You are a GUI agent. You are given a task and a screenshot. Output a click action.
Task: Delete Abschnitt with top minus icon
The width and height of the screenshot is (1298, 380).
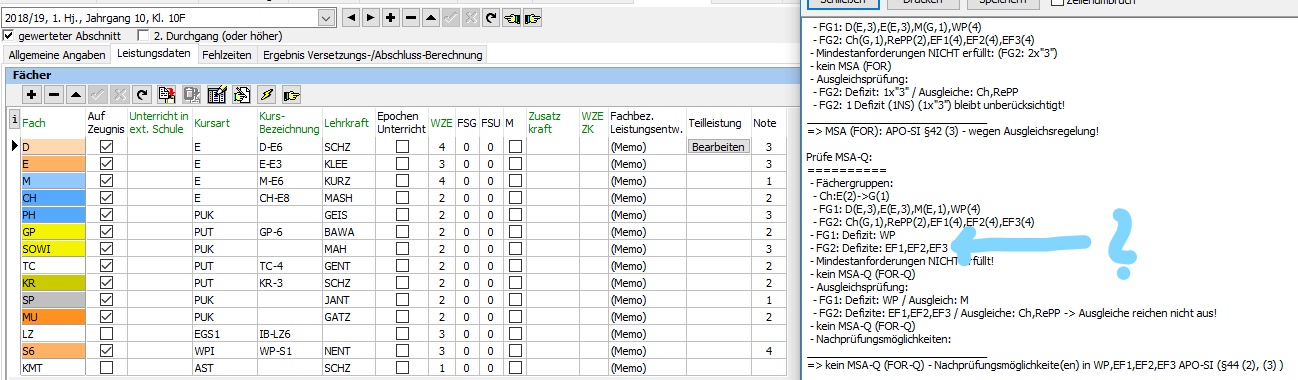pos(410,18)
